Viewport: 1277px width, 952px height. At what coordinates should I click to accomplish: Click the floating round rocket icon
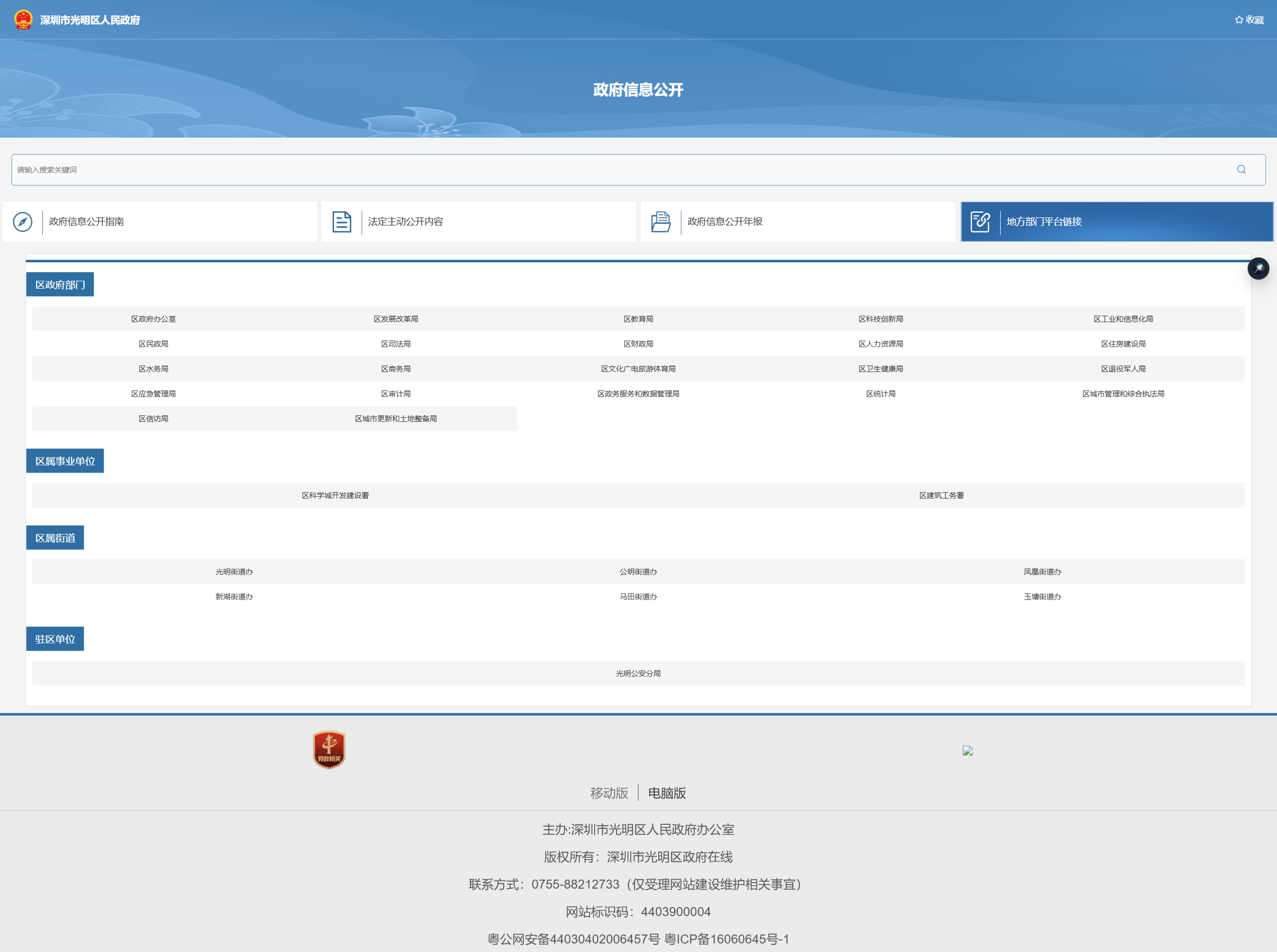[x=1259, y=268]
